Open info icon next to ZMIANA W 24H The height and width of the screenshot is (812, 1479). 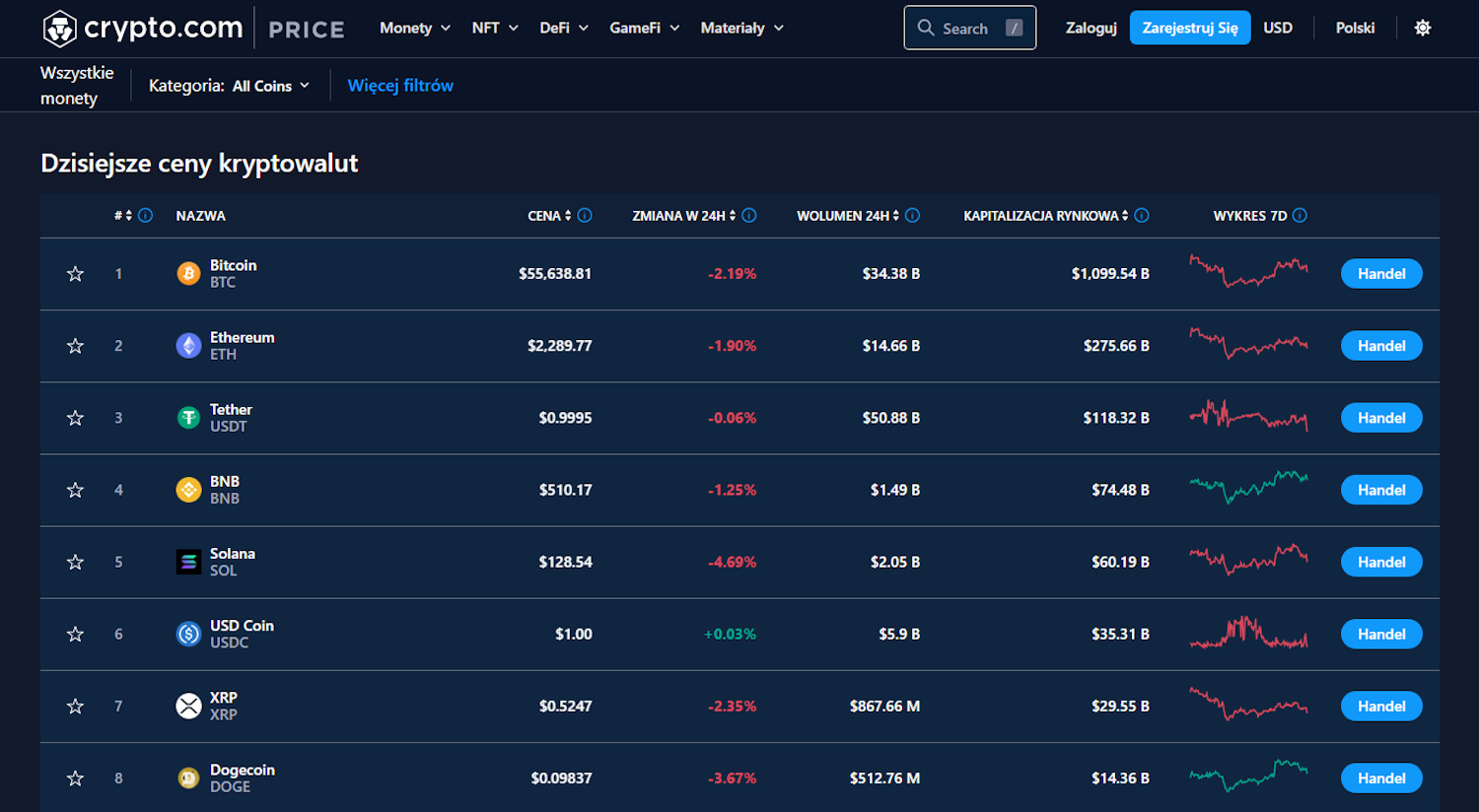click(x=749, y=215)
